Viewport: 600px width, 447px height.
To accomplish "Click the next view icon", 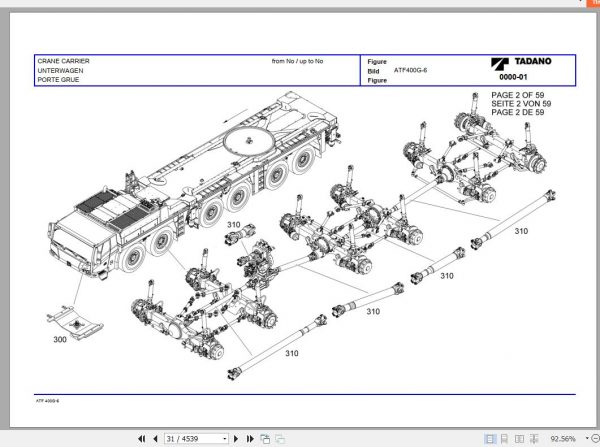I will (280, 439).
